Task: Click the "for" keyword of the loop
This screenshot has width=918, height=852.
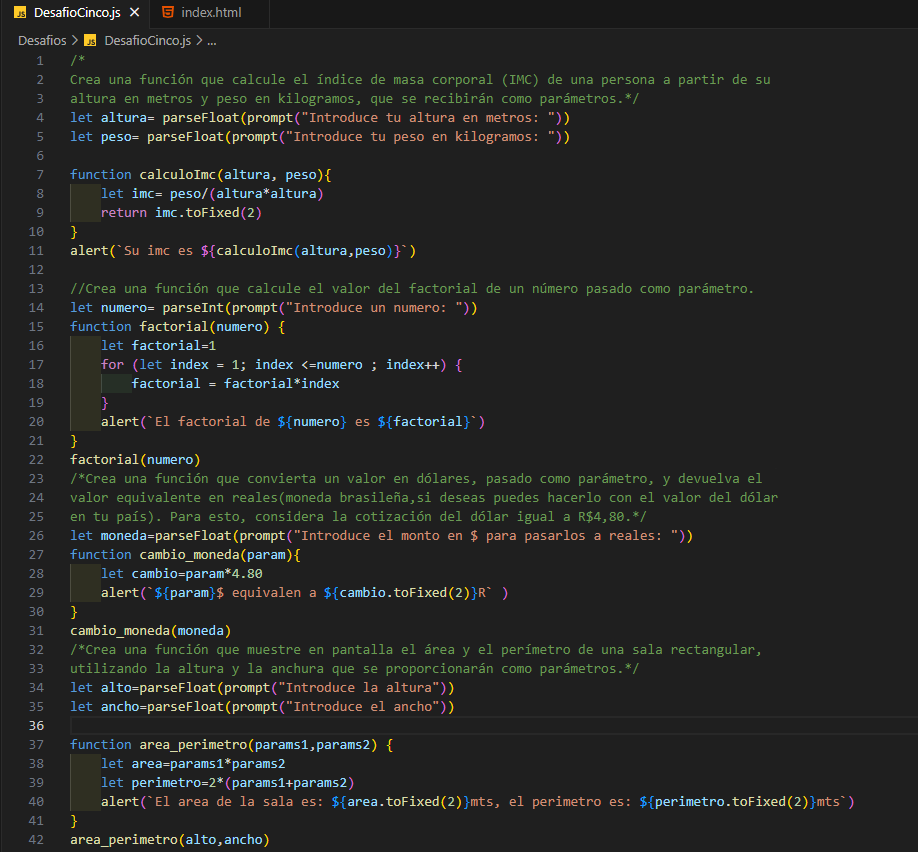Action: click(112, 365)
